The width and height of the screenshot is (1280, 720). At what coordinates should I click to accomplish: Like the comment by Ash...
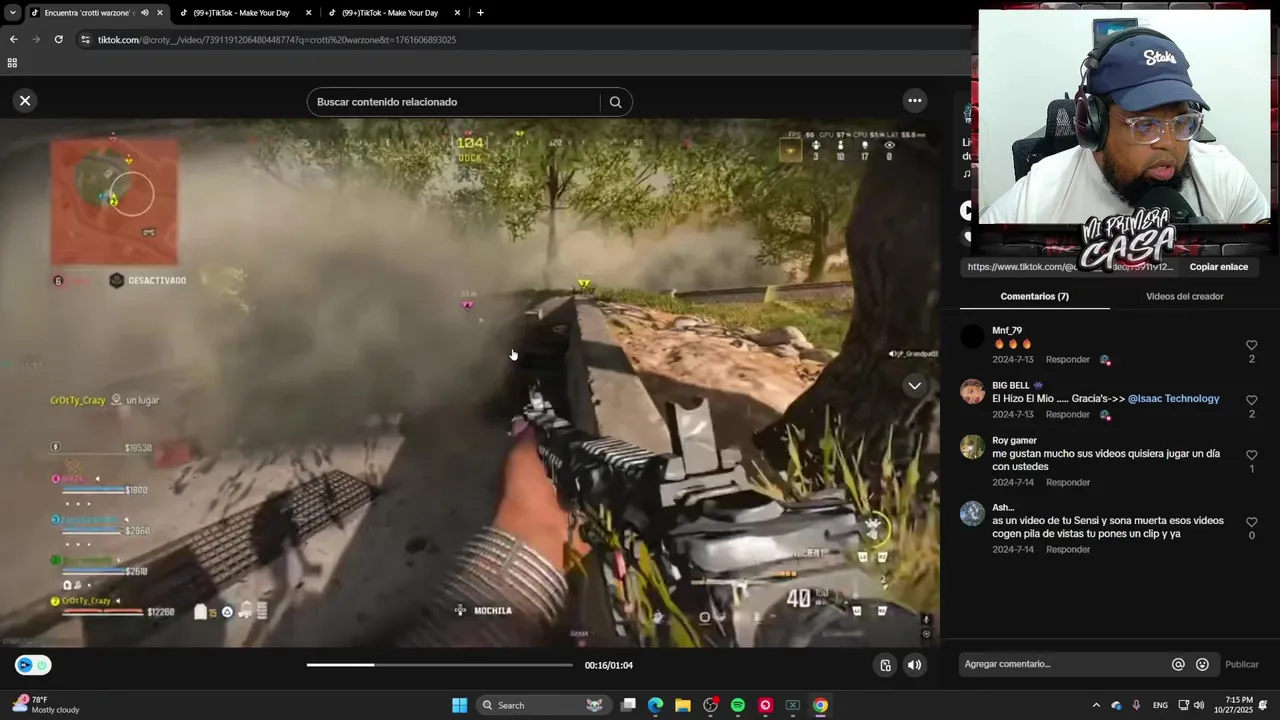coord(1251,522)
